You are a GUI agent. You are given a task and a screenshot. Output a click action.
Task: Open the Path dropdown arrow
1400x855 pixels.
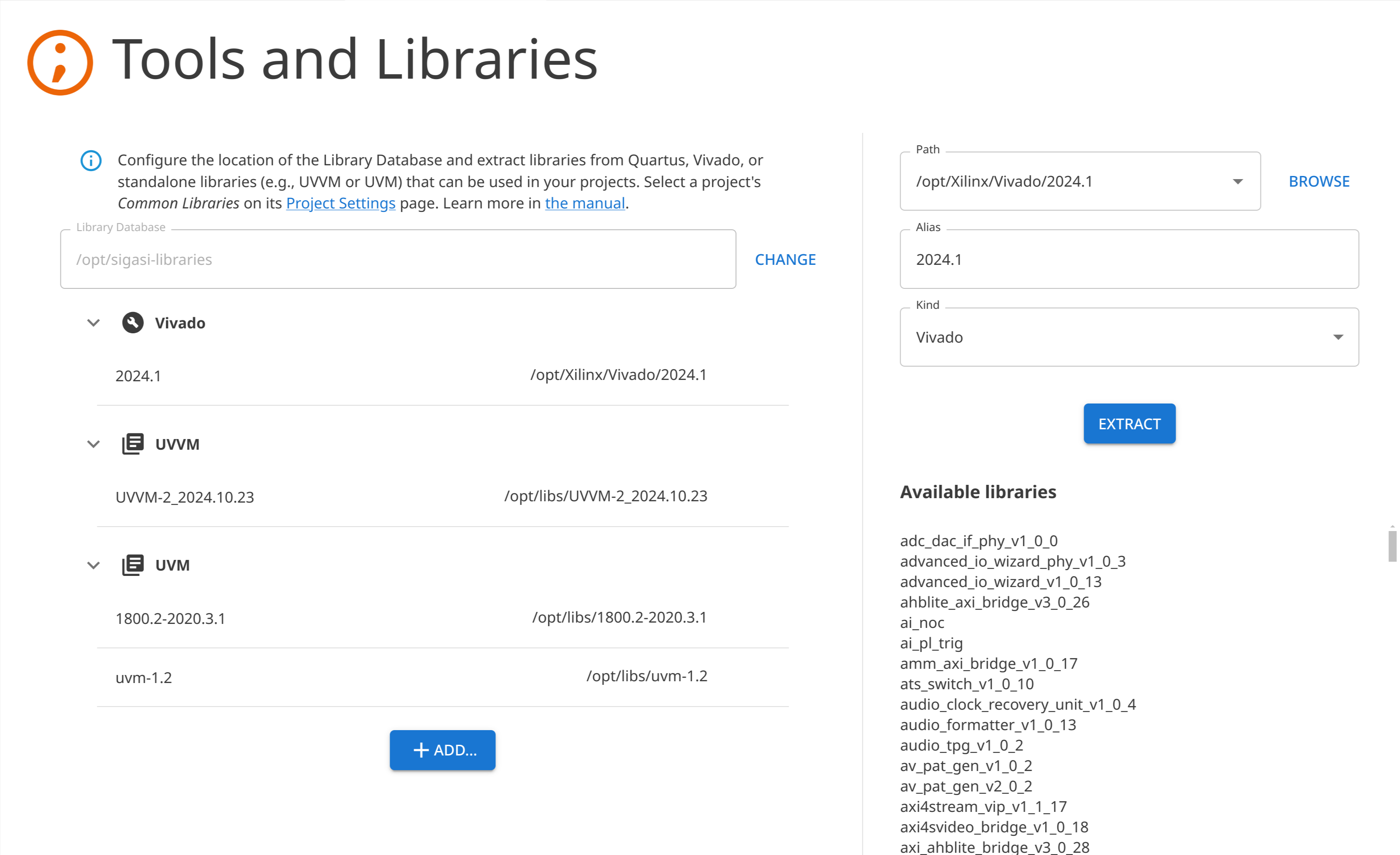pos(1237,182)
